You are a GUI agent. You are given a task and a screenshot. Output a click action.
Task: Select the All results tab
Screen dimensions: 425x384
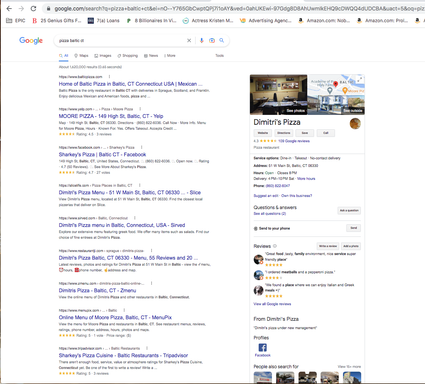(x=64, y=56)
